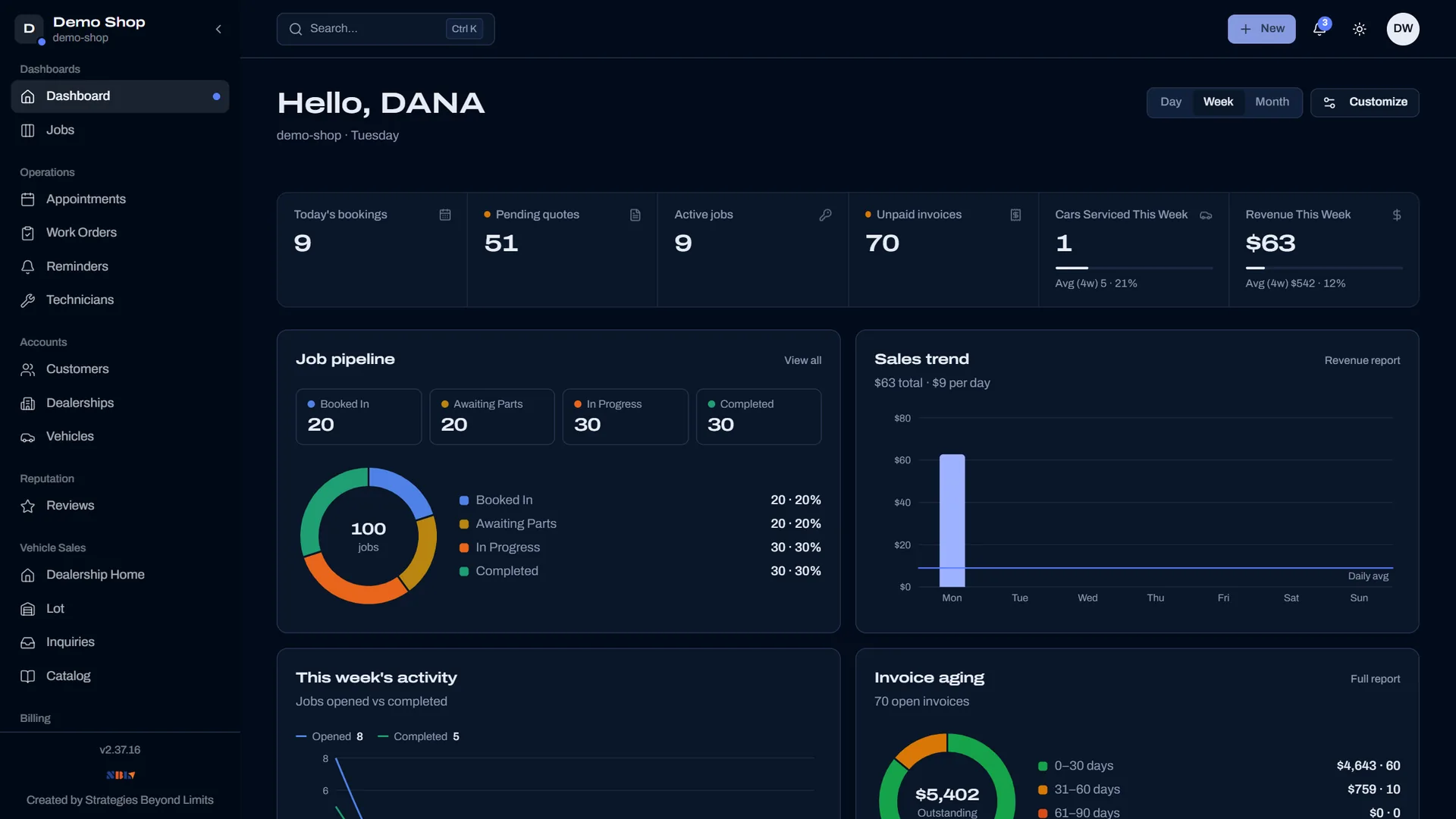The height and width of the screenshot is (819, 1456).
Task: Select the Booked In pipeline card
Action: tap(359, 416)
